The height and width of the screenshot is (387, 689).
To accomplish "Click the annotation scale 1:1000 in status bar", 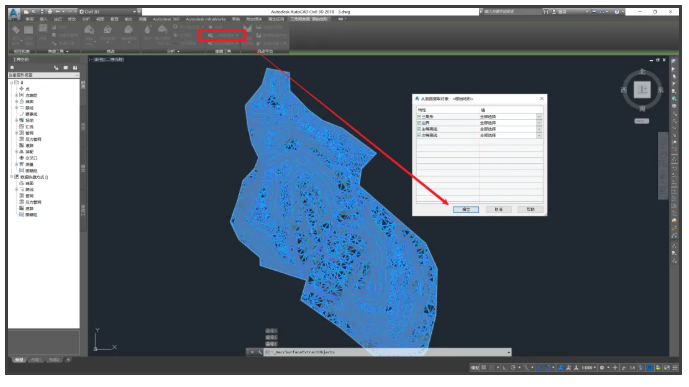I will (x=588, y=368).
